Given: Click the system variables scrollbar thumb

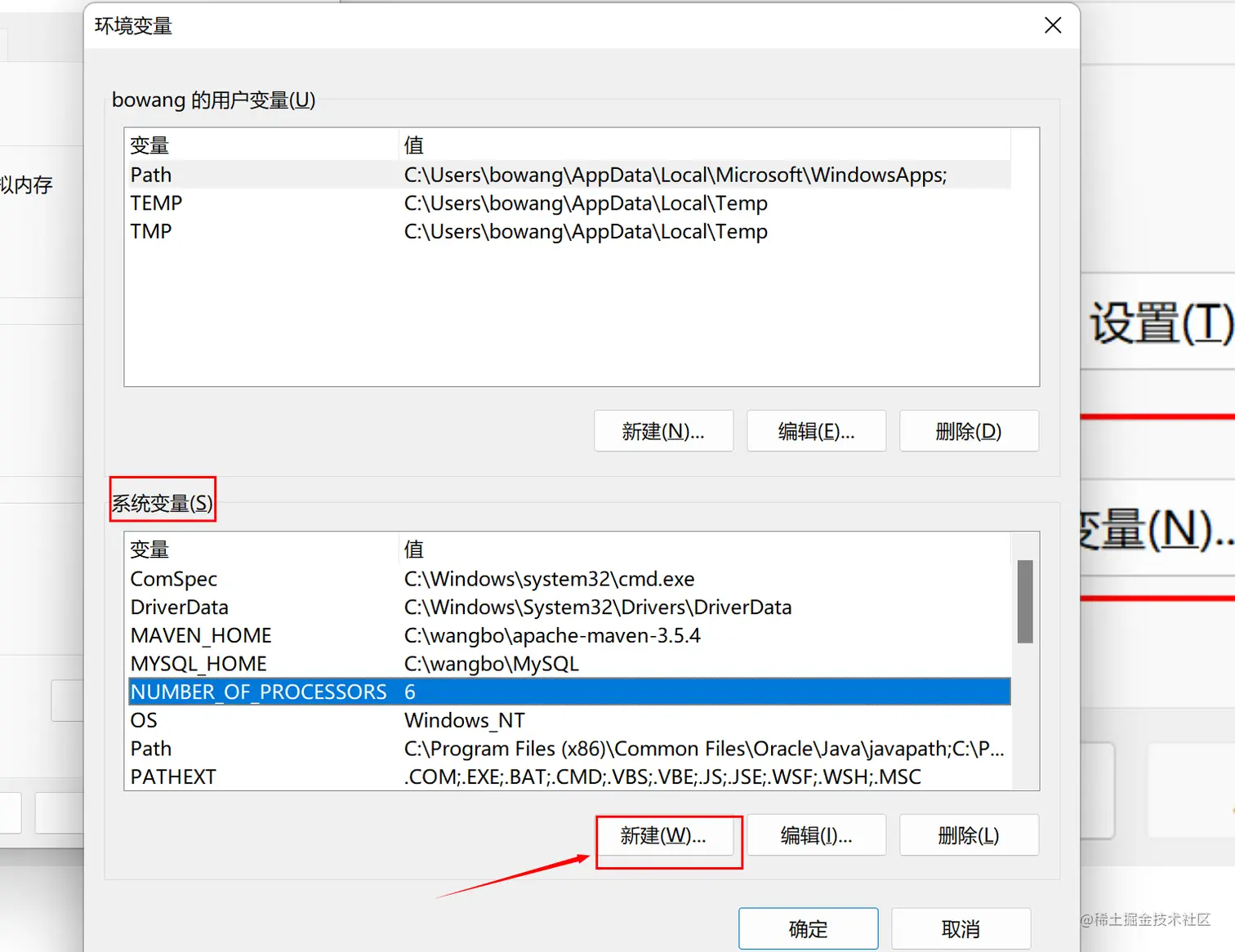Looking at the screenshot, I should point(1025,602).
